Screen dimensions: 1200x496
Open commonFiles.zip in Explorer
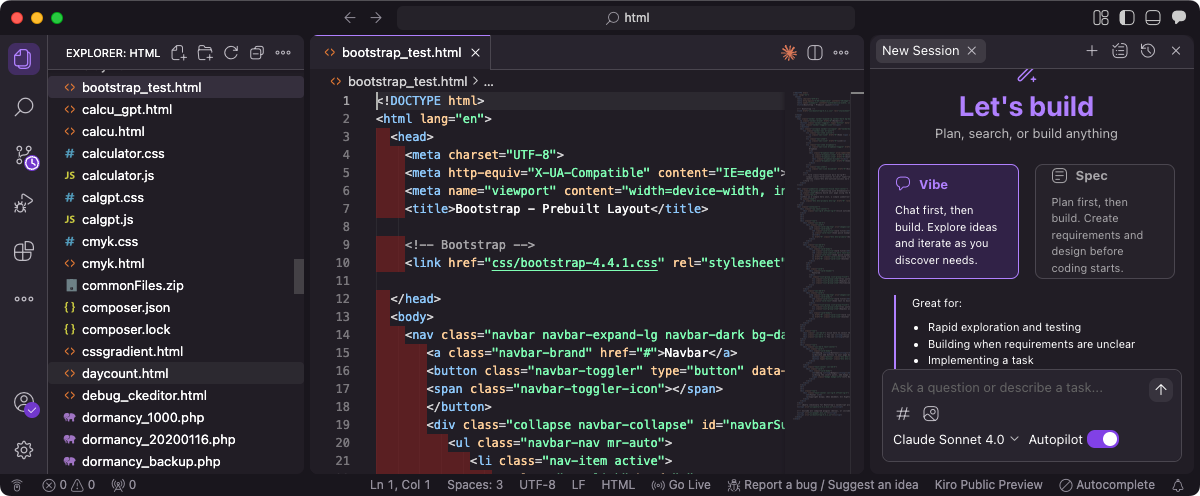click(132, 286)
